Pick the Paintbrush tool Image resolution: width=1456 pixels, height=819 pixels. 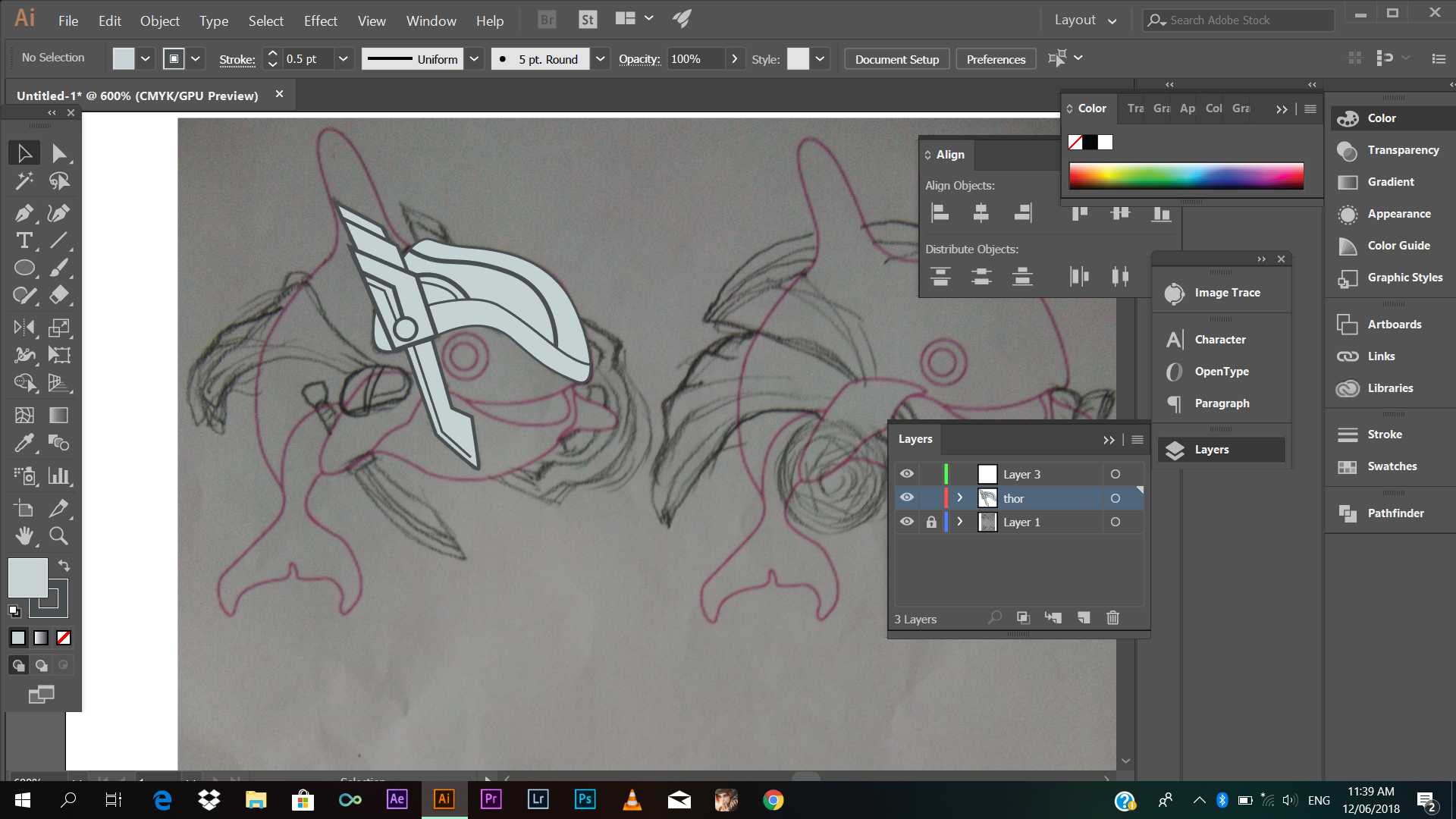pyautogui.click(x=59, y=268)
